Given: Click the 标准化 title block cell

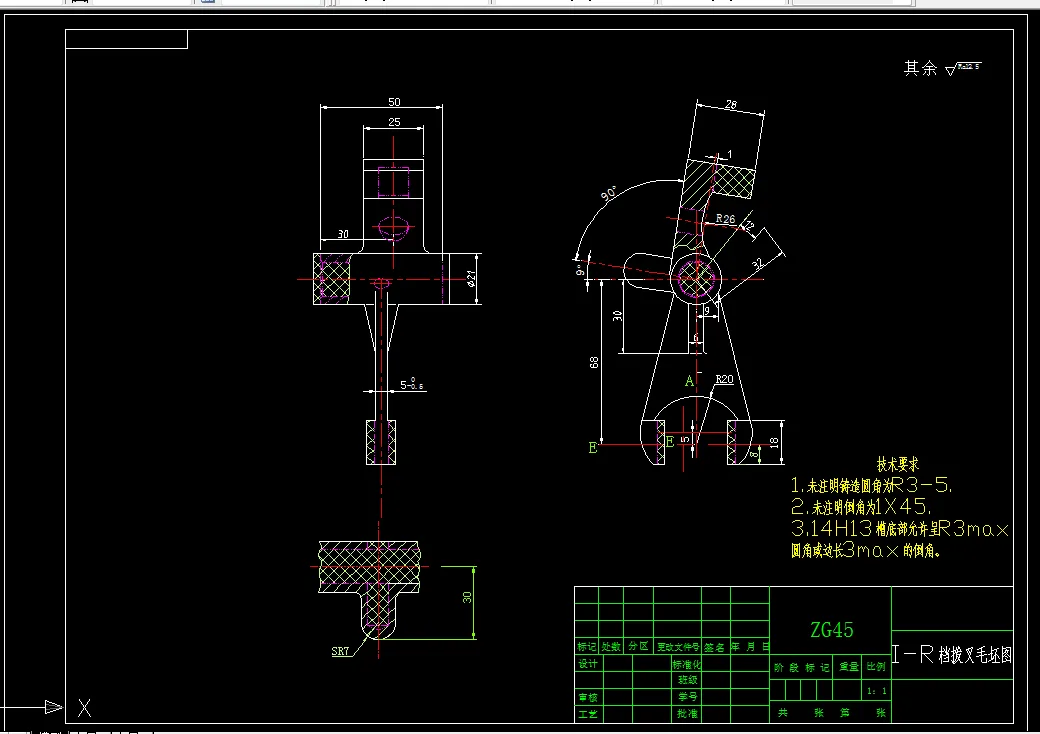Looking at the screenshot, I should pyautogui.click(x=686, y=664).
